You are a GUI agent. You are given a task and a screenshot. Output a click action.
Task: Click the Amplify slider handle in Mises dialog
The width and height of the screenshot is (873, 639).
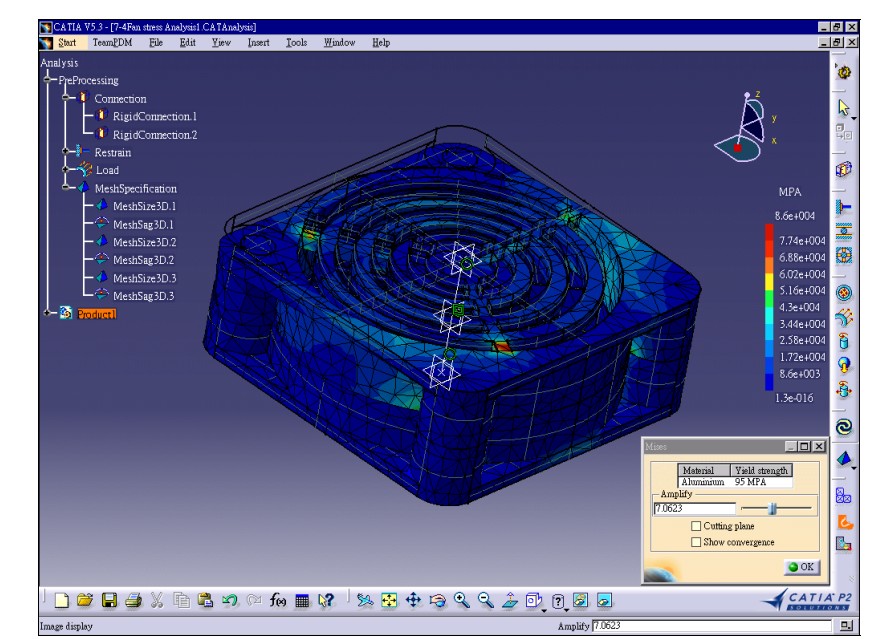click(772, 508)
